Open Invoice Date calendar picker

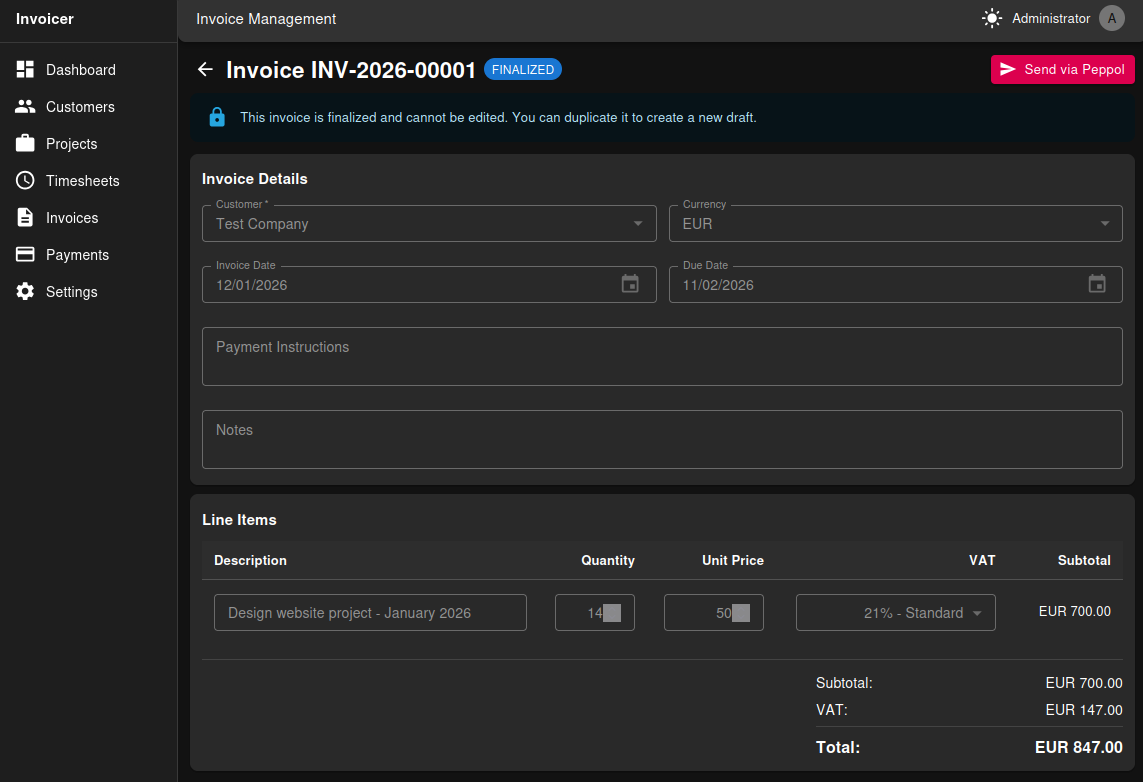click(630, 284)
